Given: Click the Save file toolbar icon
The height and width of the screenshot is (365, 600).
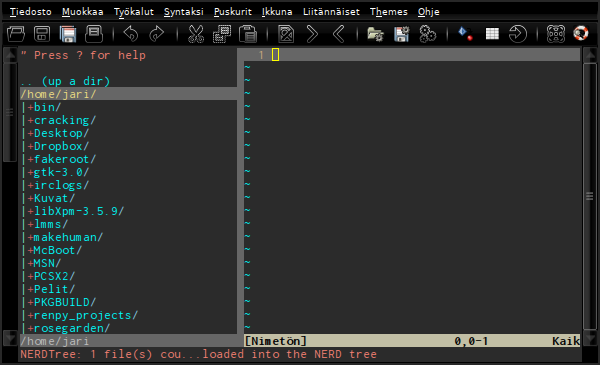Looking at the screenshot, I should (x=42, y=34).
